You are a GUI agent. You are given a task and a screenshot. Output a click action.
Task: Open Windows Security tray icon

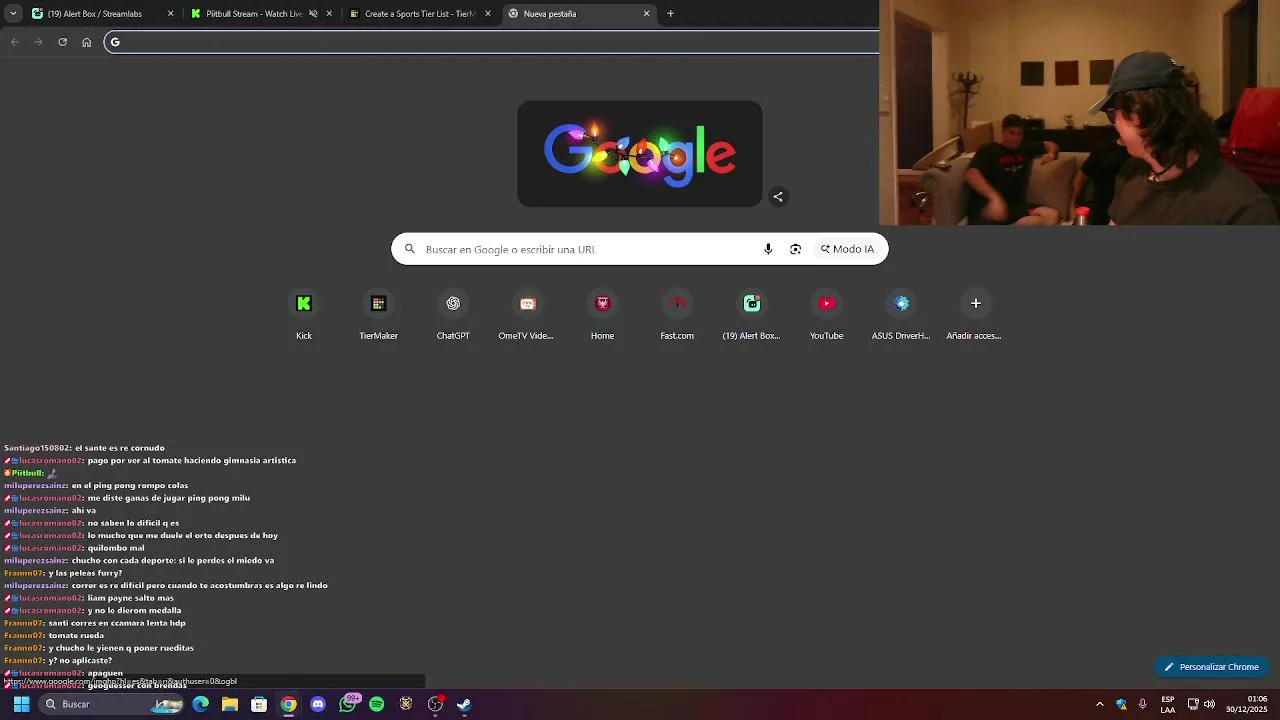[x=1121, y=704]
